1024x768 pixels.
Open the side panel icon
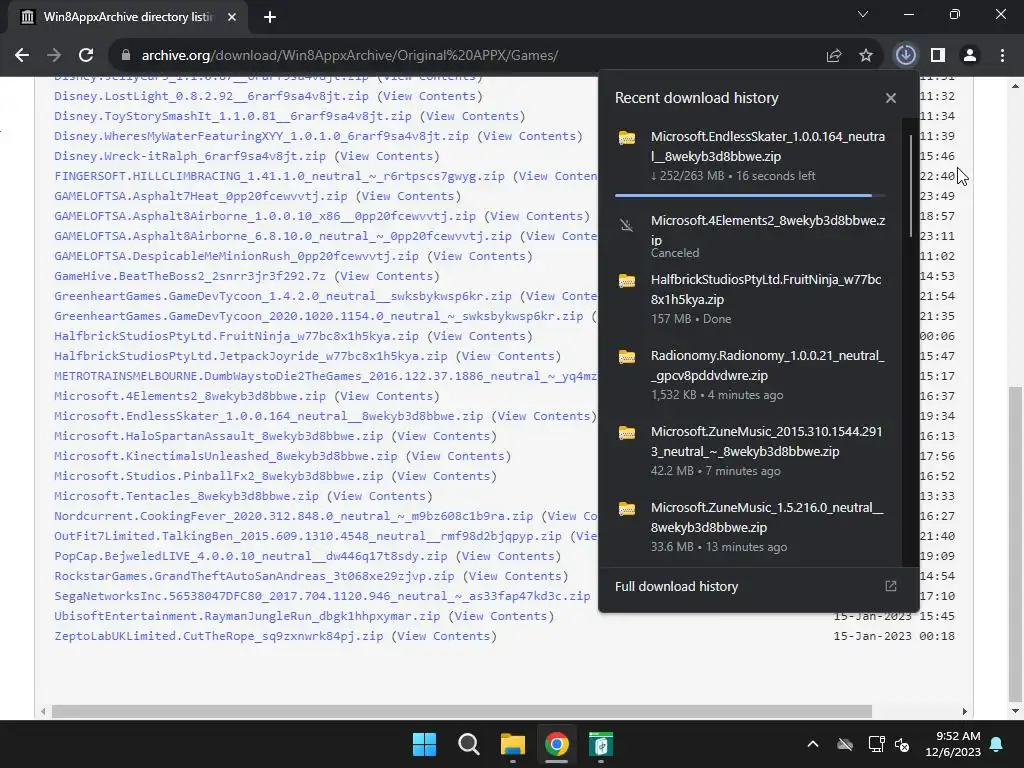938,56
